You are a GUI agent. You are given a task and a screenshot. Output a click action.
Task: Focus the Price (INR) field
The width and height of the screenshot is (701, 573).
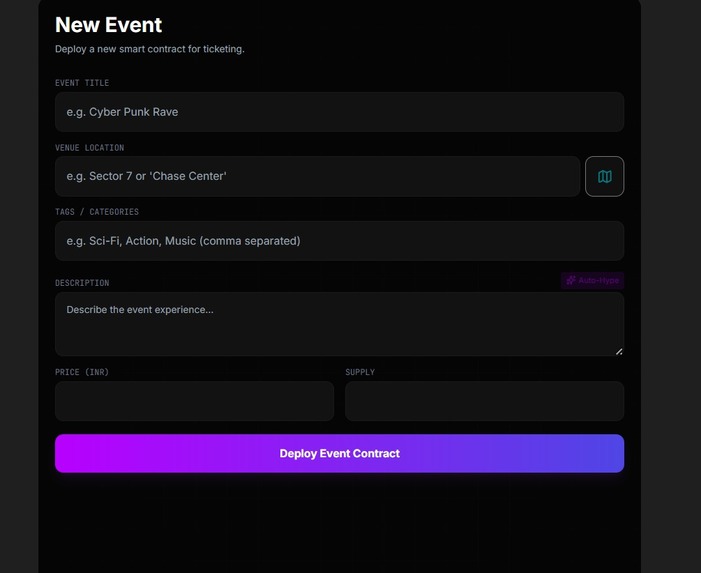click(194, 401)
